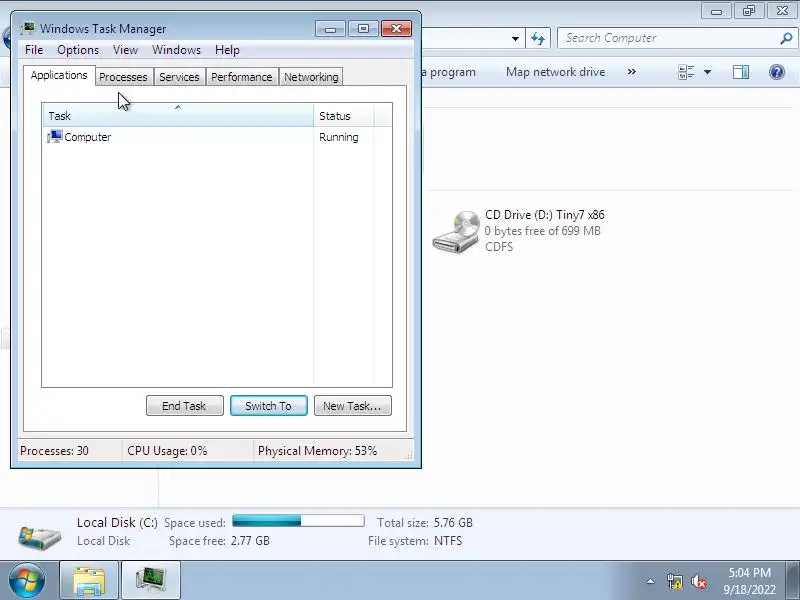Click the Change your view icon
800x600 pixels.
[x=686, y=72]
